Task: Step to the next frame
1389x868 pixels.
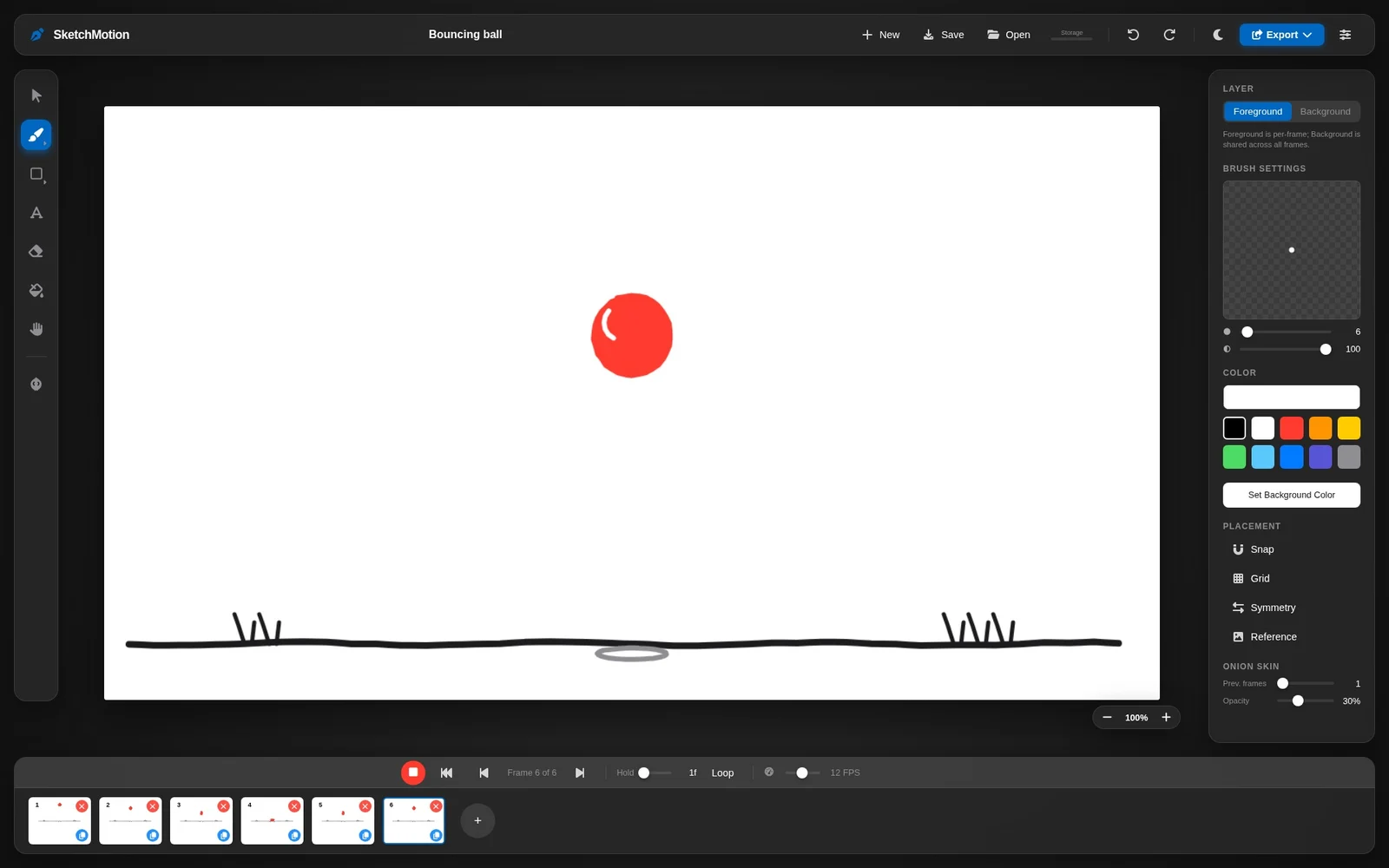Action: (580, 773)
